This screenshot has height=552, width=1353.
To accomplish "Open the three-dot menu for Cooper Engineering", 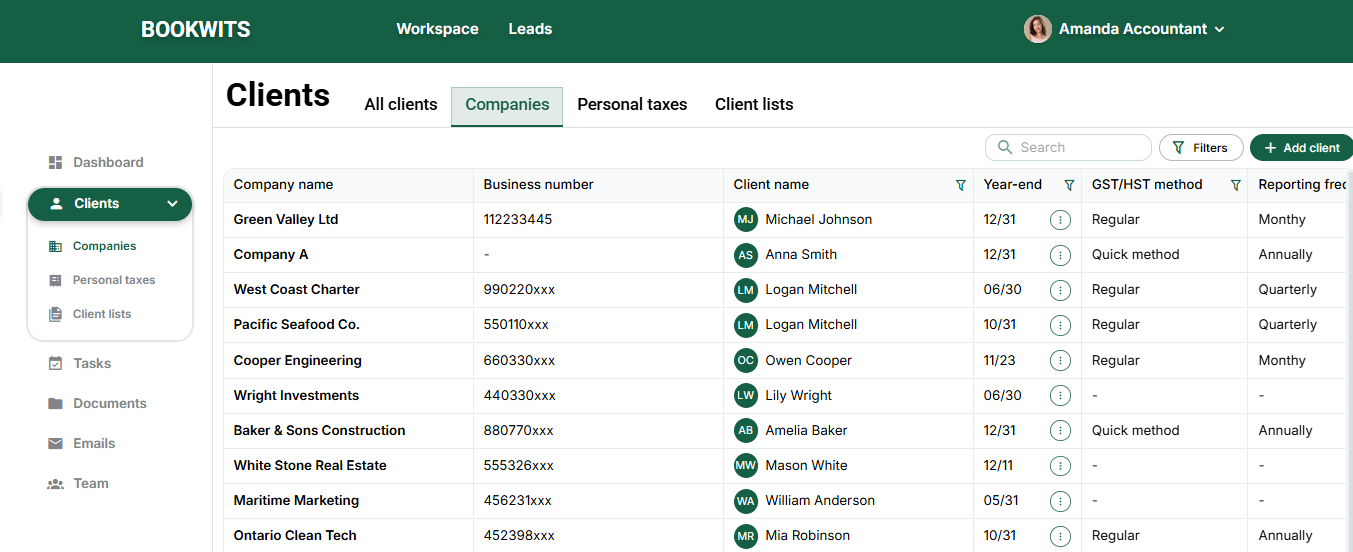I will tap(1060, 361).
